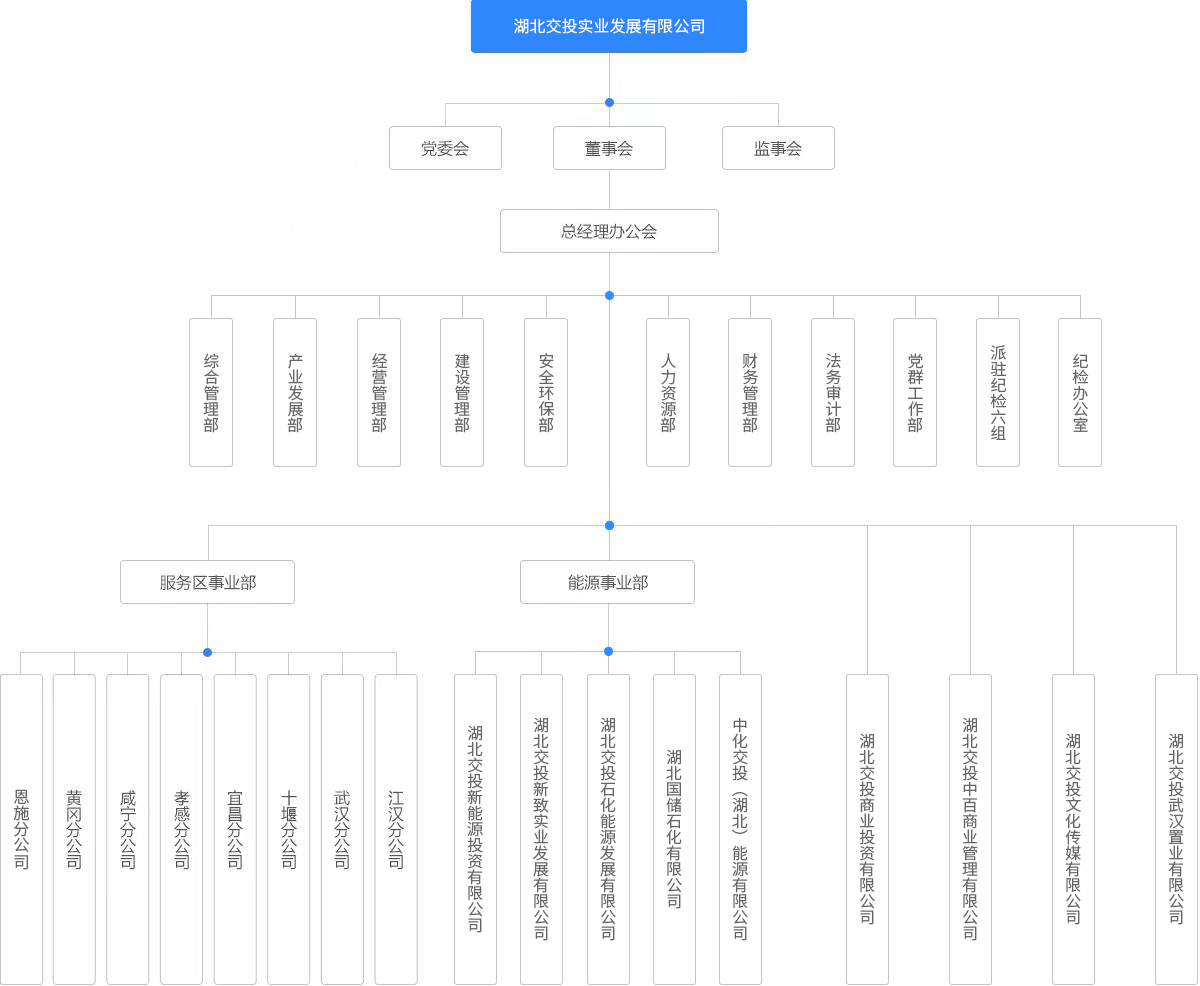Image resolution: width=1200 pixels, height=986 pixels.
Task: Open 湖北交投文化传媒有限公司 box
Action: [x=1073, y=830]
